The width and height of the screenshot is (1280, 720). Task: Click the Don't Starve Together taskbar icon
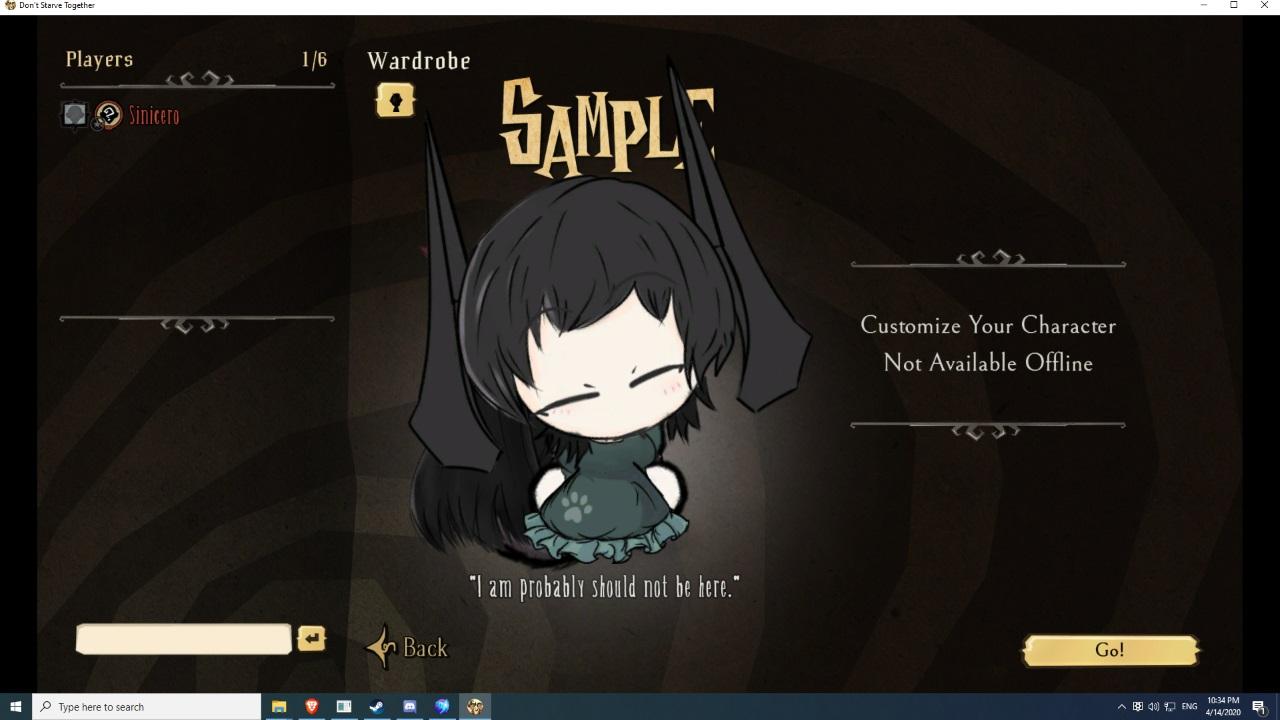click(475, 707)
